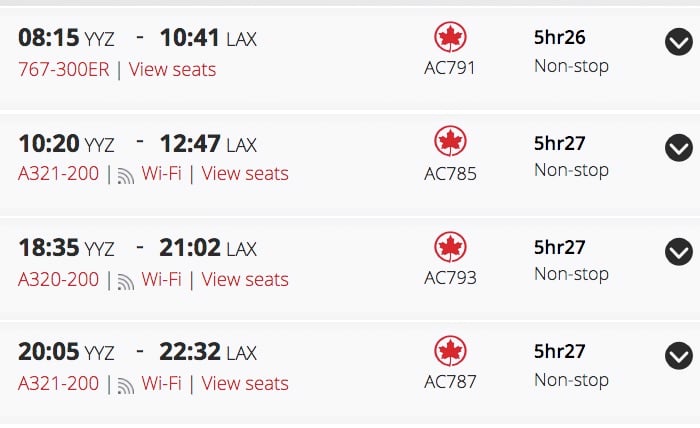Open A320-200 aircraft info link
The width and height of the screenshot is (700, 428).
pos(58,279)
